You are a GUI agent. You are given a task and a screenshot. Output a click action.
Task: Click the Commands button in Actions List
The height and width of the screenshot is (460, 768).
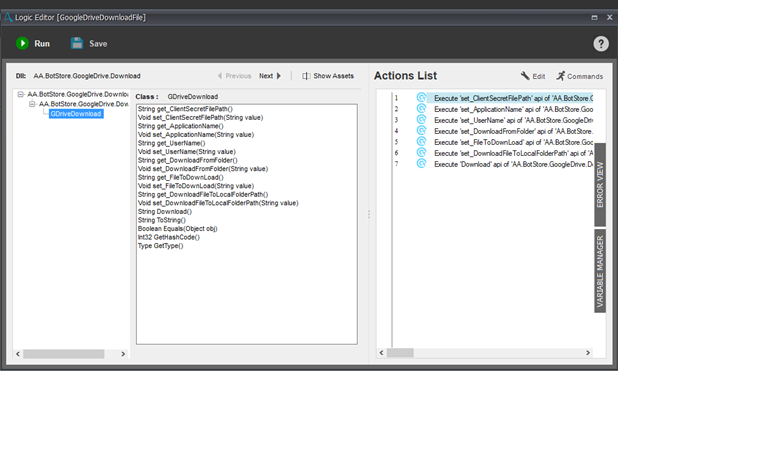(x=579, y=76)
